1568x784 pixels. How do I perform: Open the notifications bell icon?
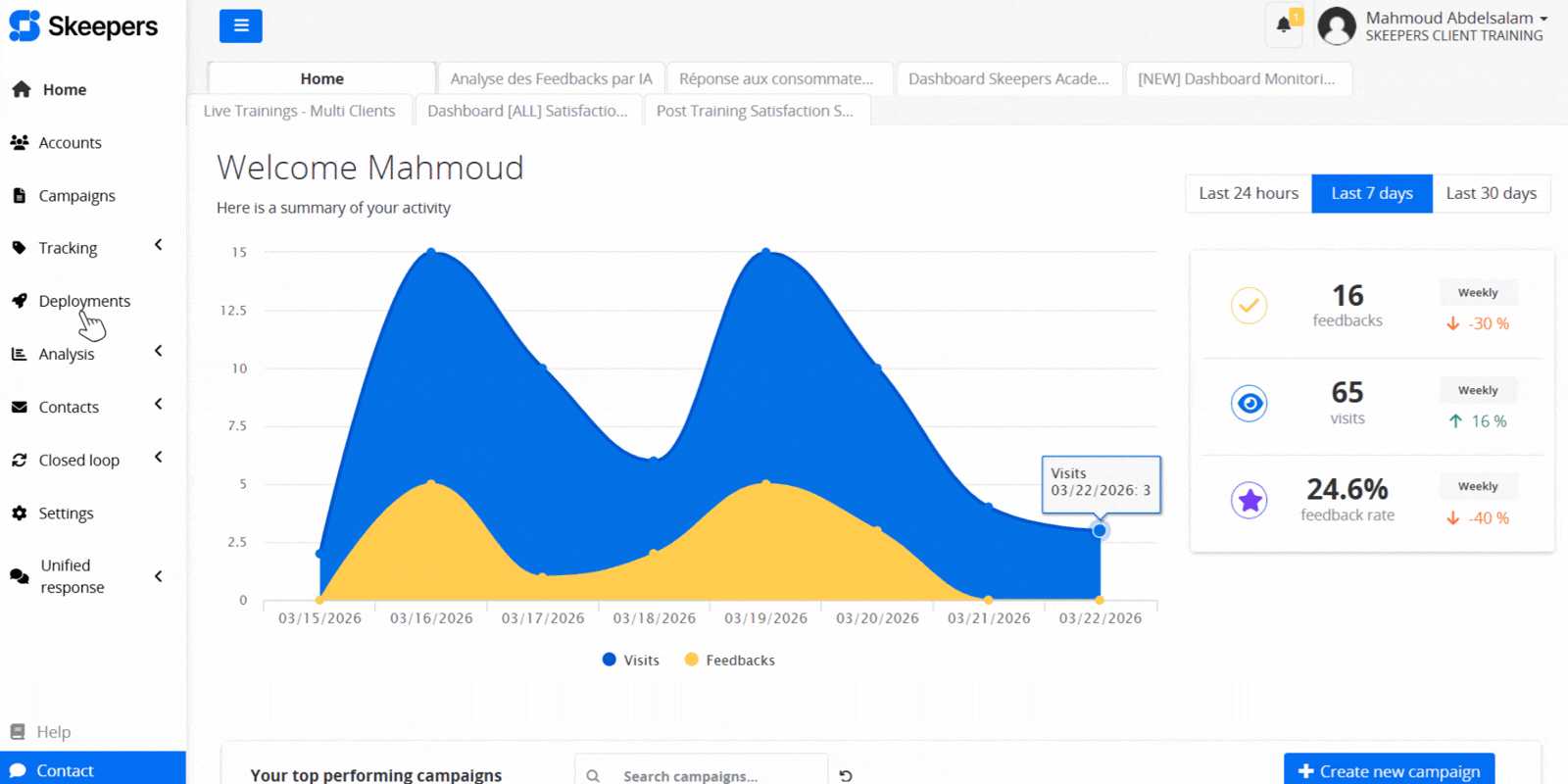(1283, 25)
